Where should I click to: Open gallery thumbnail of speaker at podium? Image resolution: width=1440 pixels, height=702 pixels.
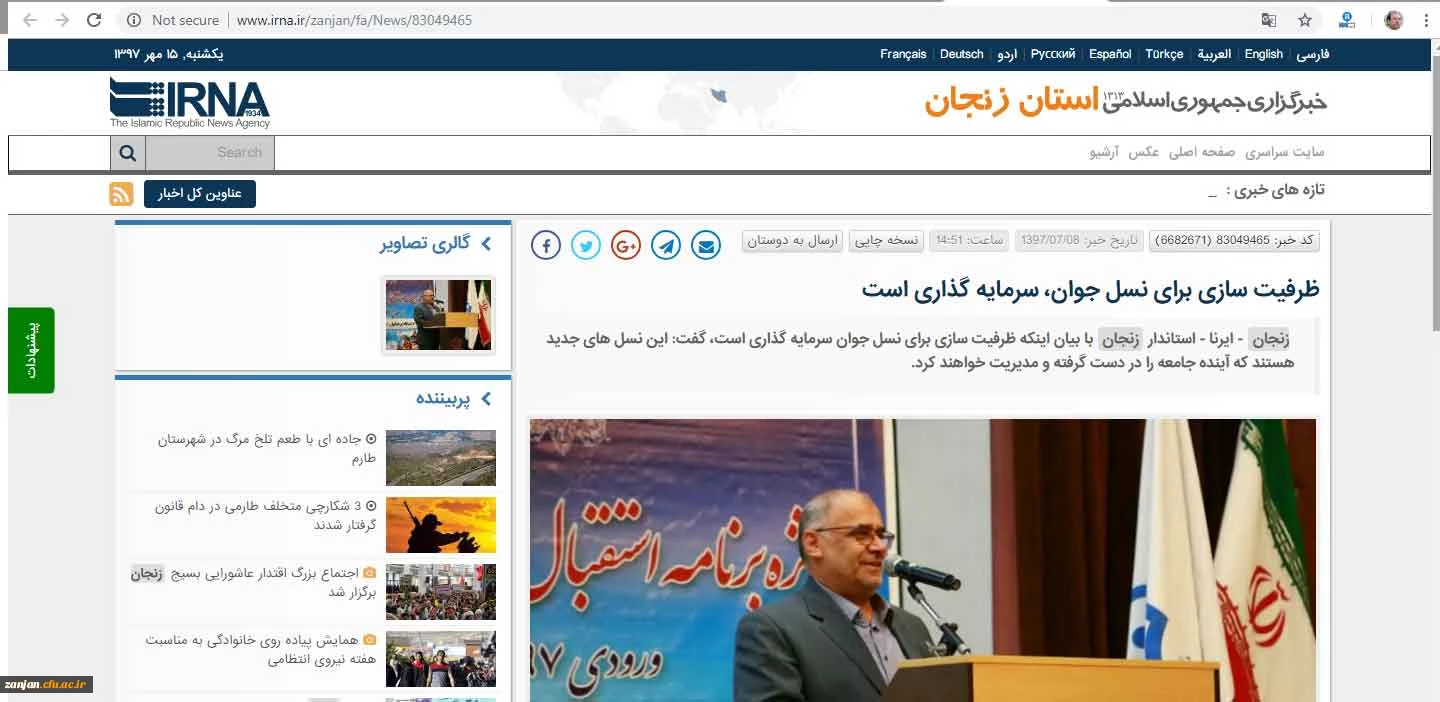click(439, 315)
